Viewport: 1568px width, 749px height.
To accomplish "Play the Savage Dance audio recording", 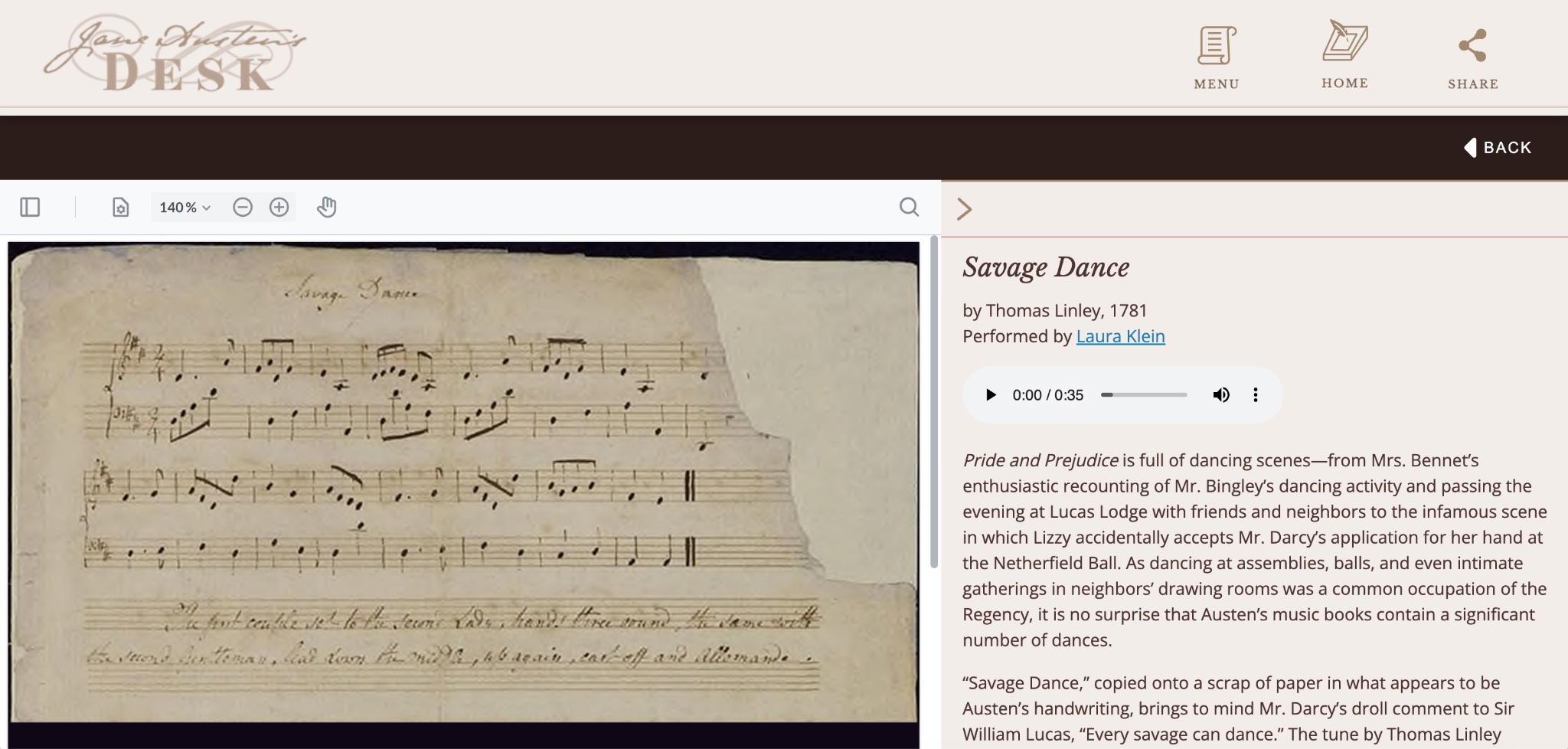I will pos(991,395).
